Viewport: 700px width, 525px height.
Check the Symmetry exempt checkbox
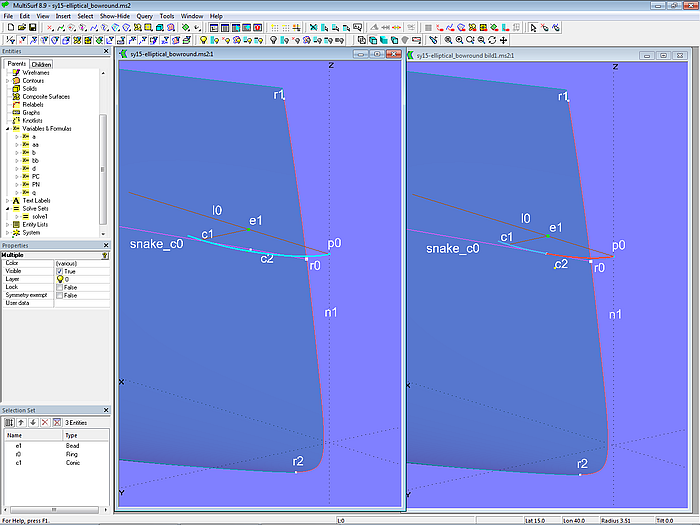click(x=60, y=295)
